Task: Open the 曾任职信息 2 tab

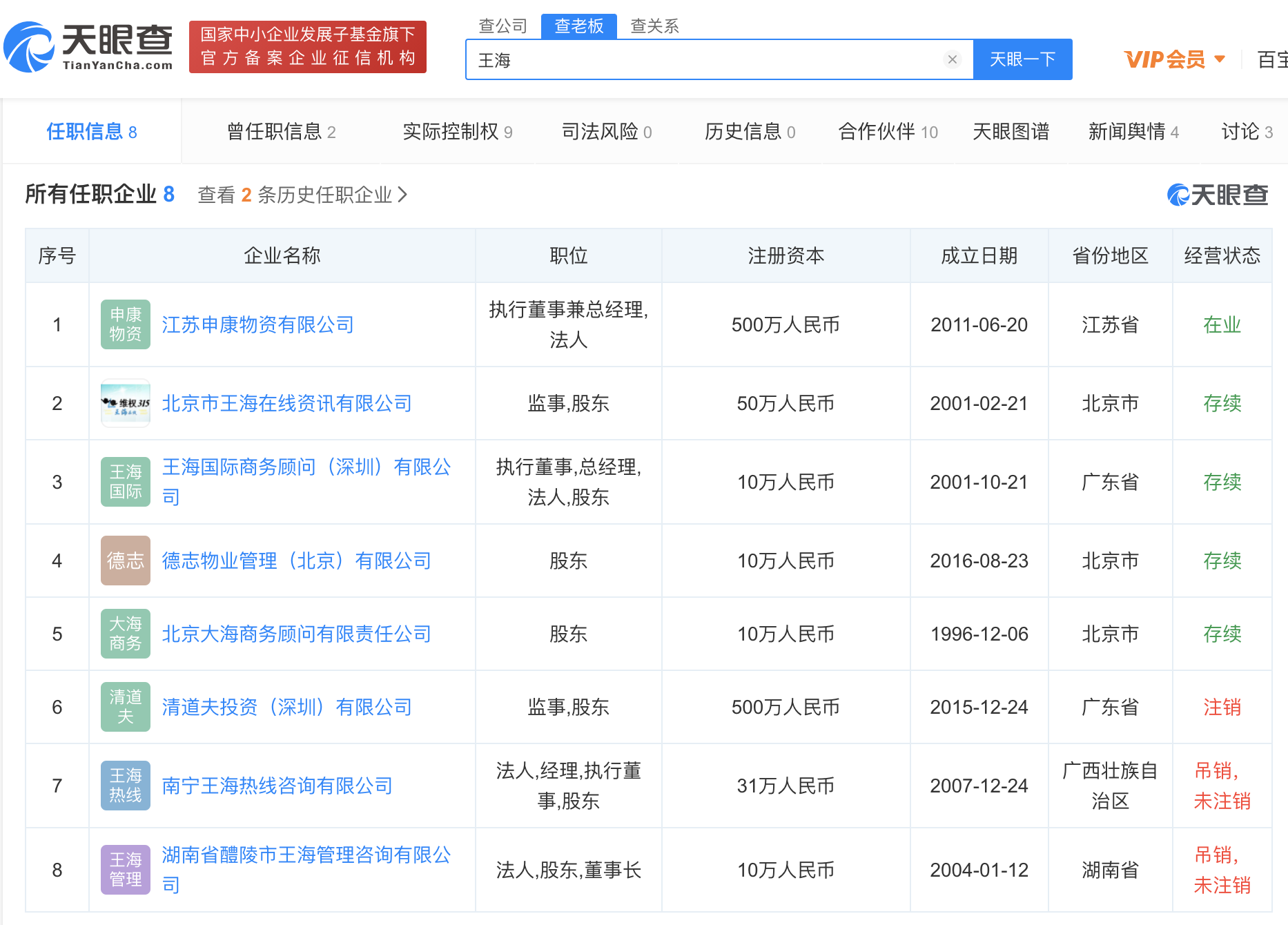Action: [282, 131]
